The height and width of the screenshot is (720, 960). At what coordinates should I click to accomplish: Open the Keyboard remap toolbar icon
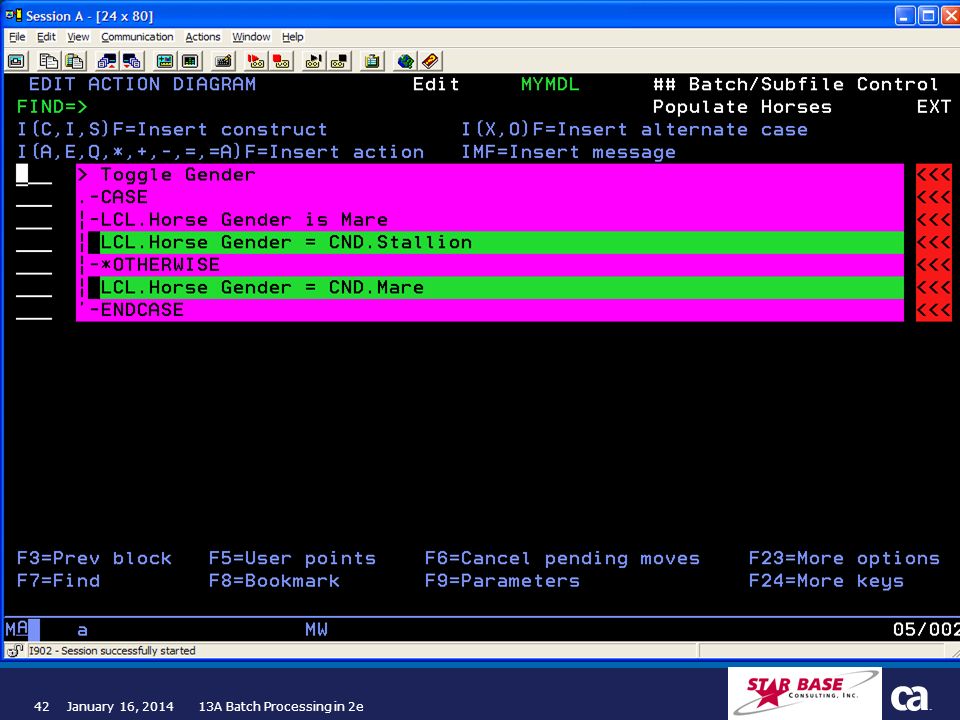coord(223,61)
